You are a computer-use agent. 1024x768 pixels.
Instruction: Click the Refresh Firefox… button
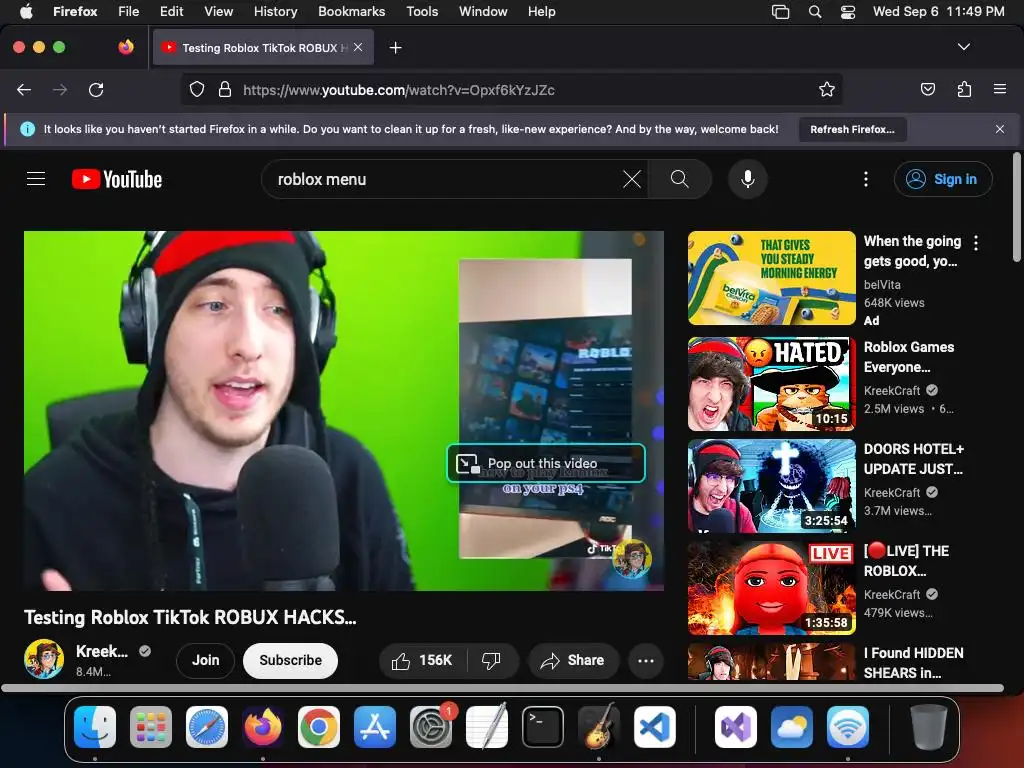coord(852,129)
